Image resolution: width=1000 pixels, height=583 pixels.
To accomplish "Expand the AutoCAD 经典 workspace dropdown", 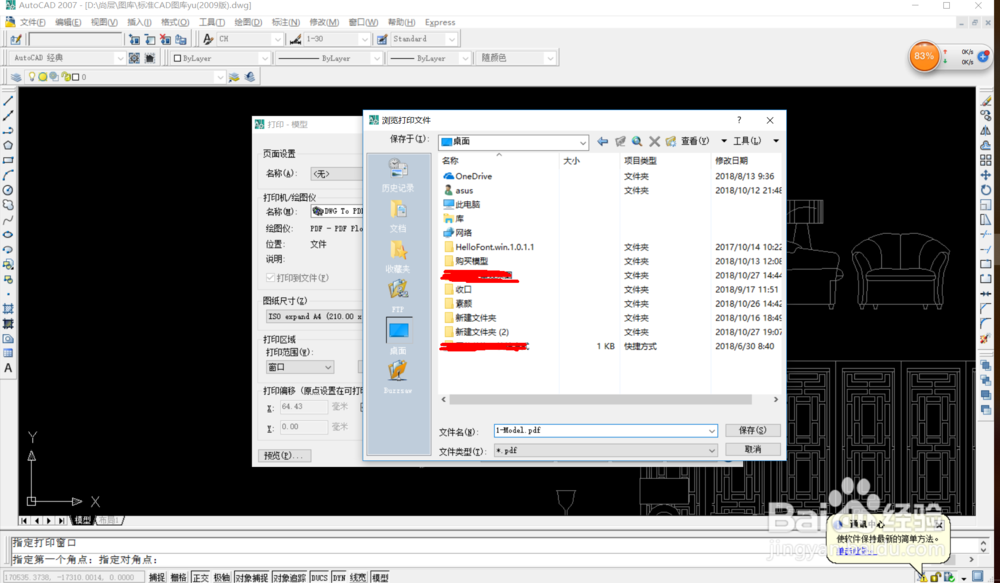I will (x=120, y=58).
